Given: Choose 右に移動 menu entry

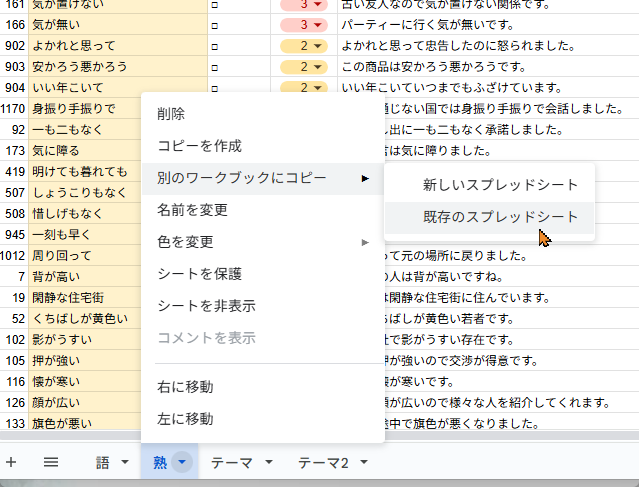Looking at the screenshot, I should (263, 386).
